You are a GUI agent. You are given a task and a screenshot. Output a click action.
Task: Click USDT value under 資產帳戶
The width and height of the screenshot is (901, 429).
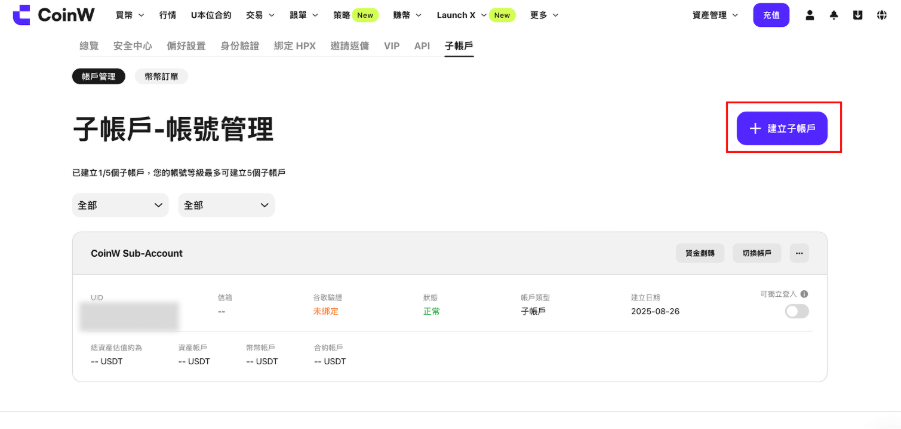coord(194,361)
